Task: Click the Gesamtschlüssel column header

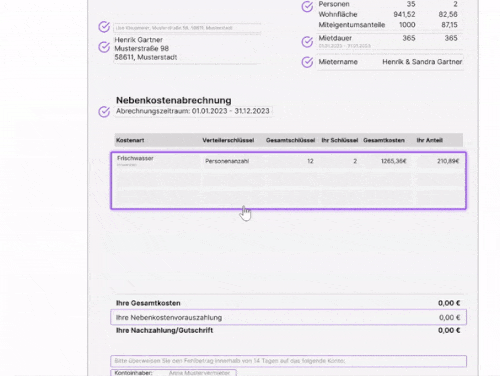Action: pyautogui.click(x=290, y=140)
